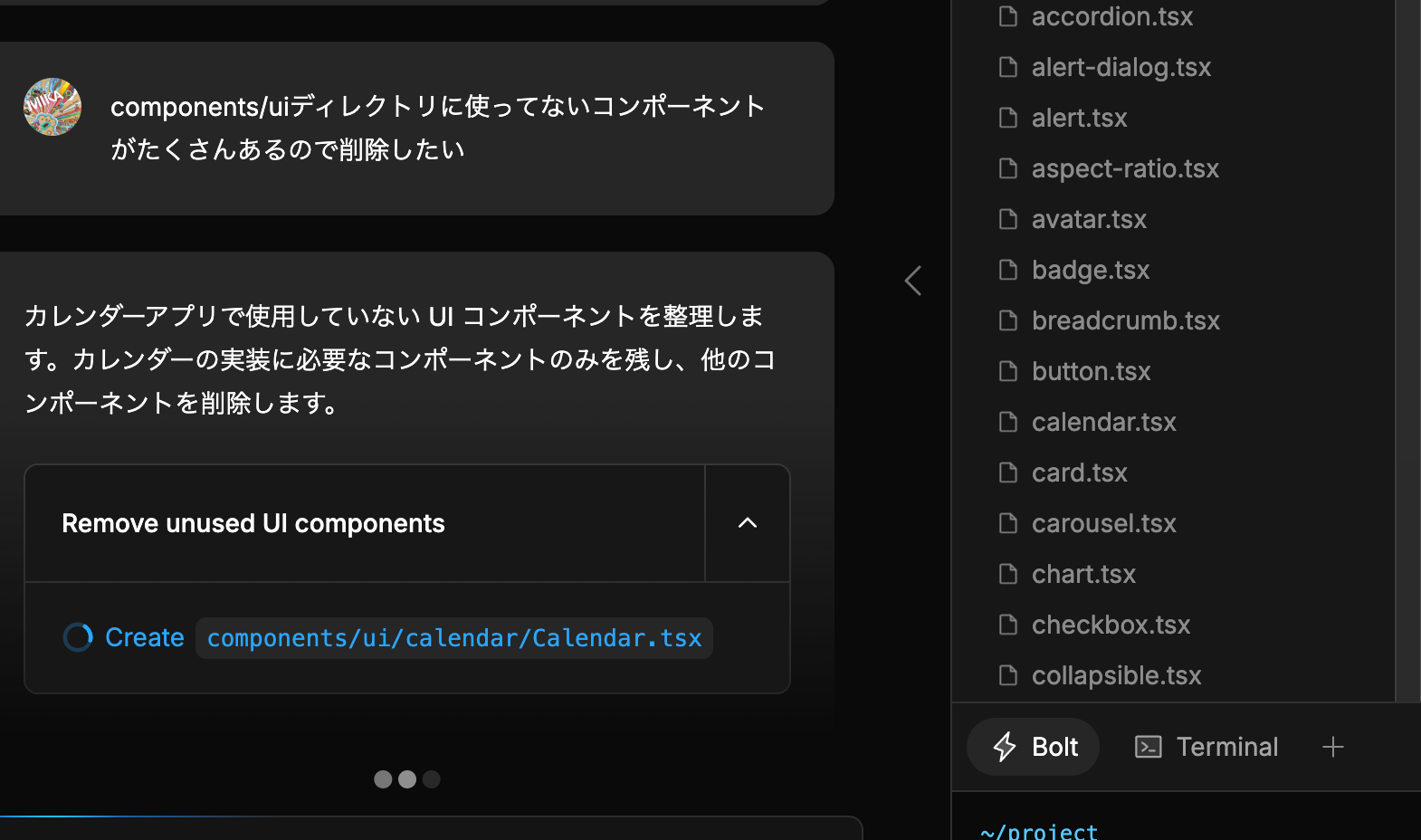Open avatar.tsx from the file list
Screen dimensions: 1421x840
pos(1089,219)
